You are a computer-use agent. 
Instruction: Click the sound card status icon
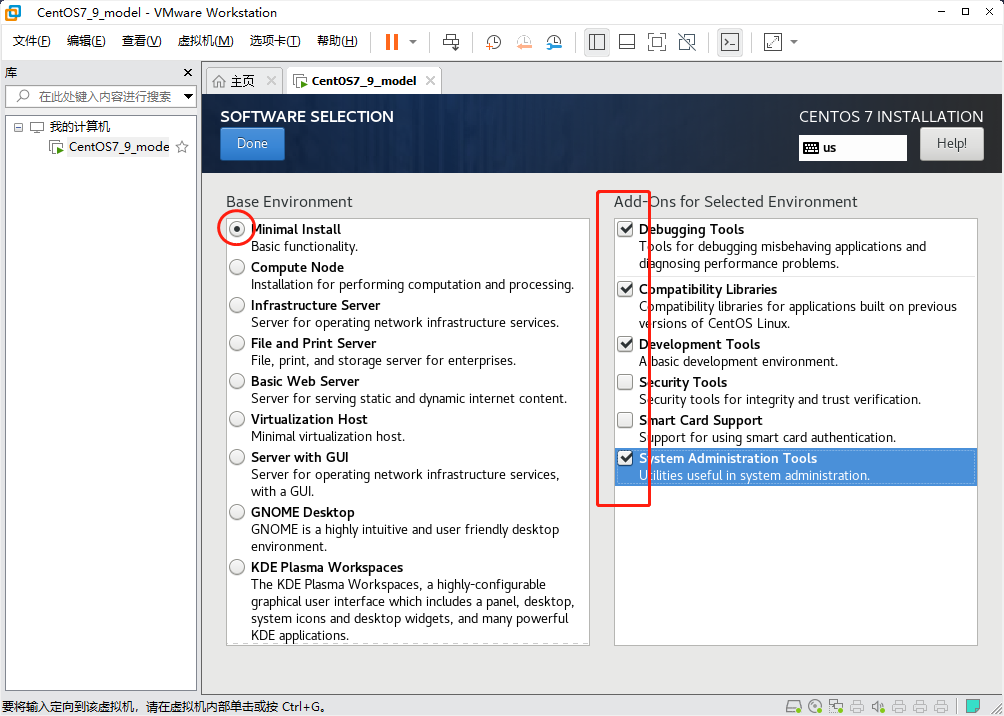(x=878, y=706)
